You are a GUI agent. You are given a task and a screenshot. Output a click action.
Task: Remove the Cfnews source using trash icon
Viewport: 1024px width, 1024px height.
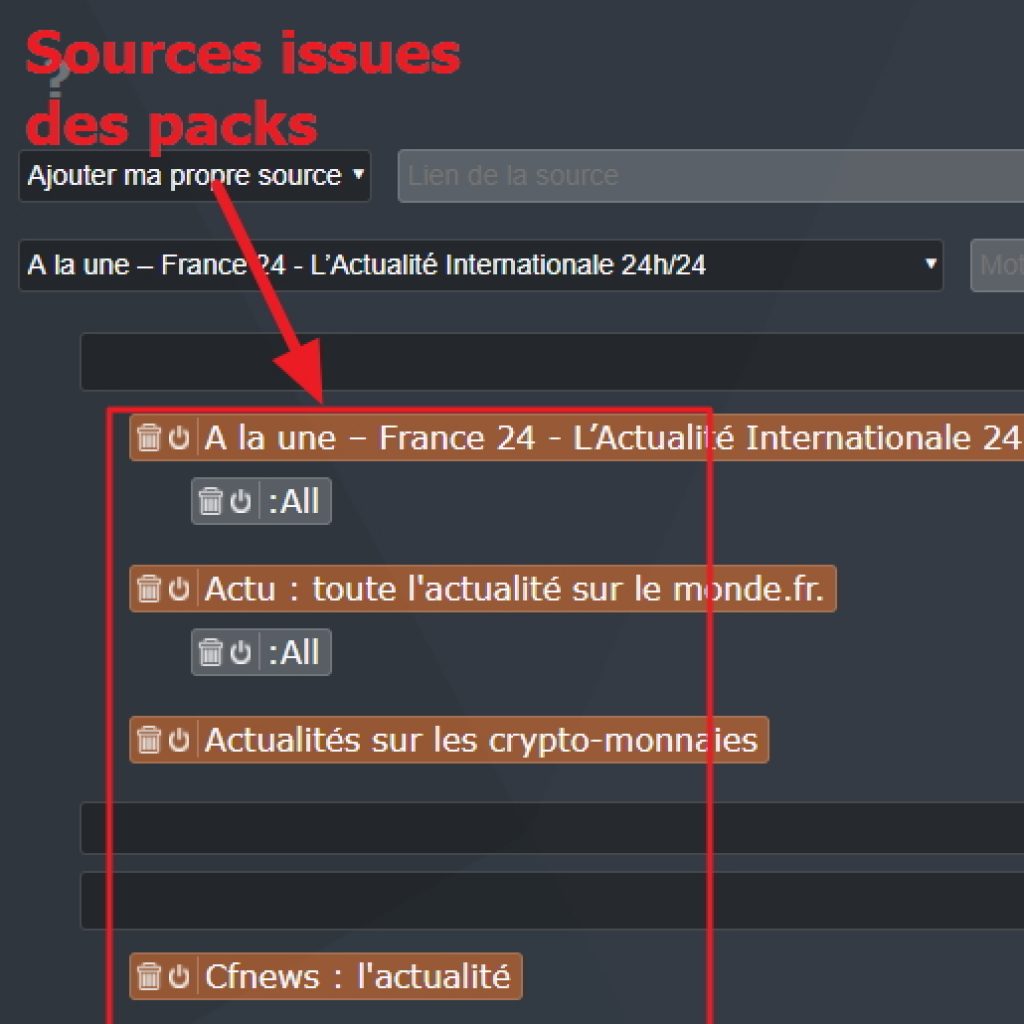tap(149, 976)
